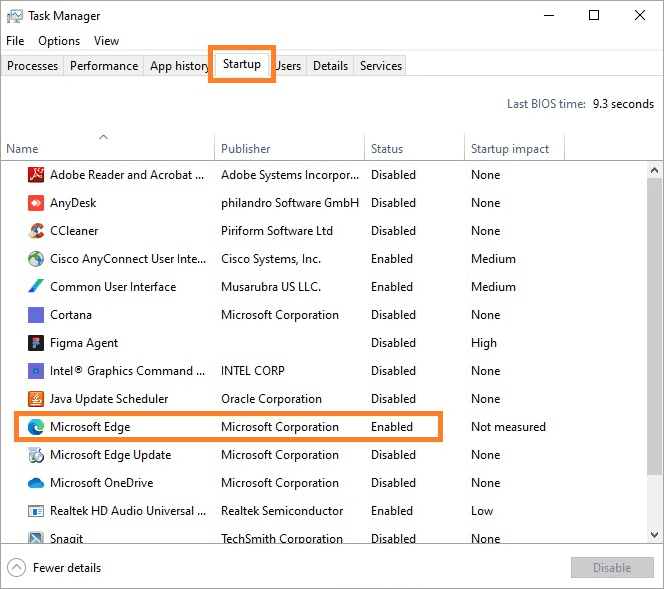This screenshot has width=664, height=589.
Task: Sort by Startup impact column header
Action: tap(510, 149)
